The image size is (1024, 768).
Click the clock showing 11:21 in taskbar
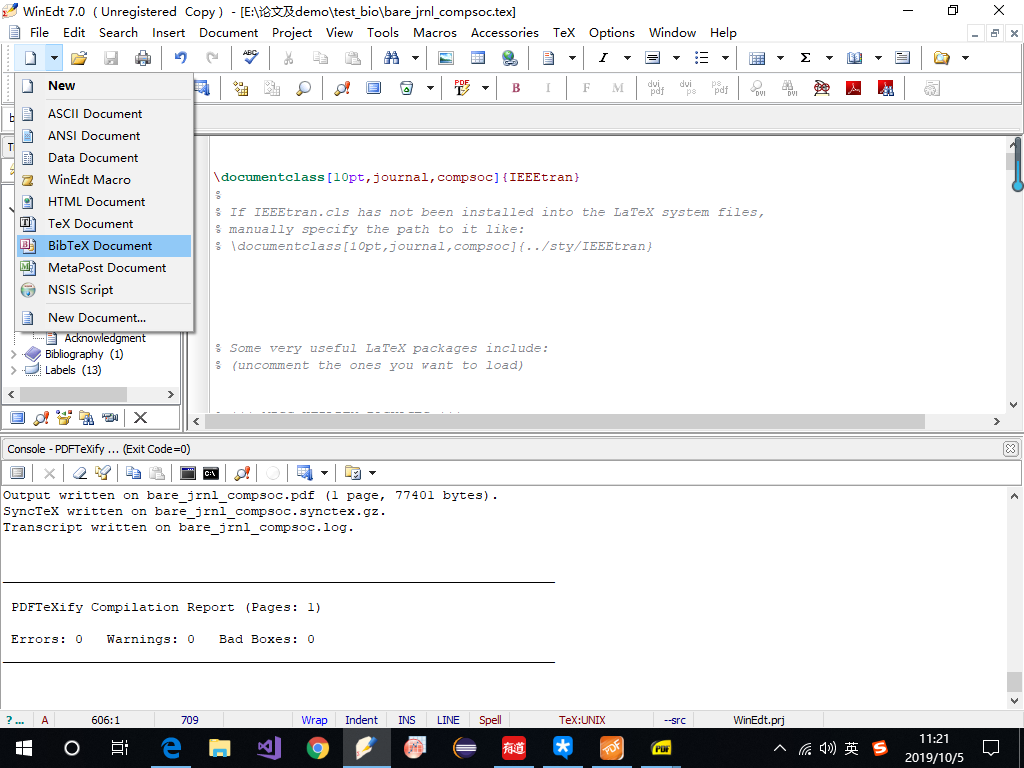934,739
